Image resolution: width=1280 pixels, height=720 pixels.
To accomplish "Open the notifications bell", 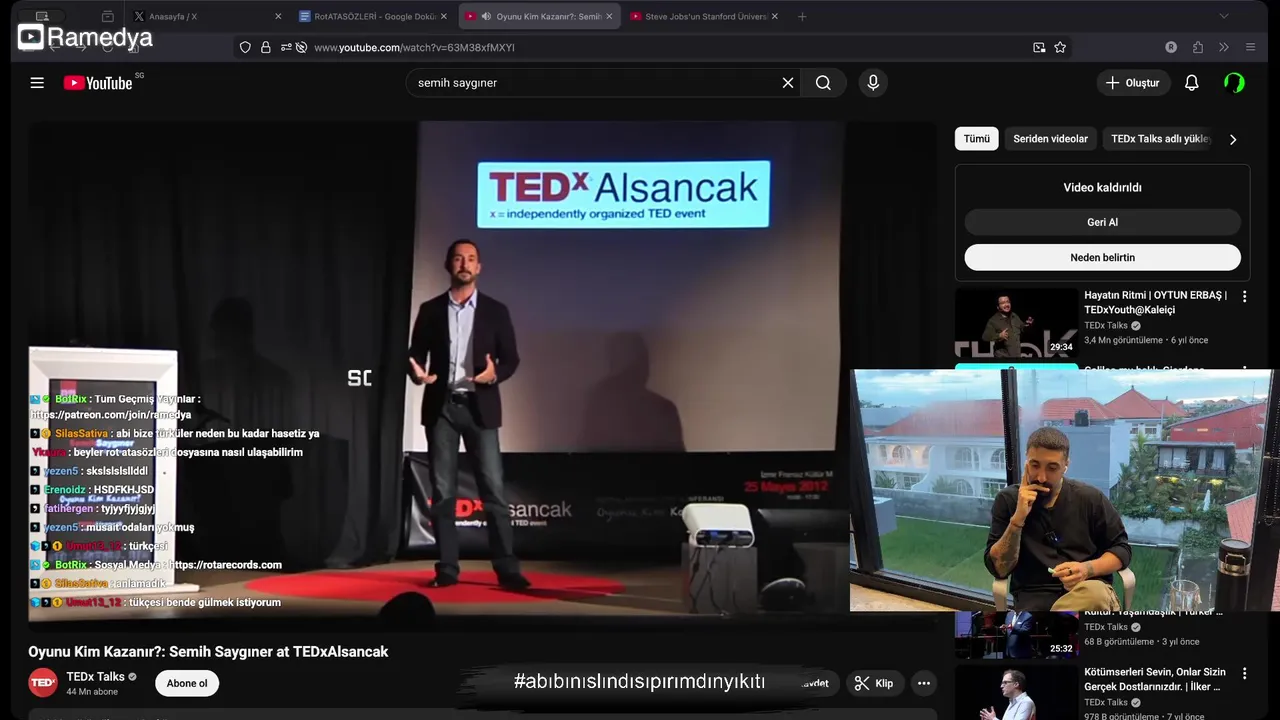I will point(1191,83).
